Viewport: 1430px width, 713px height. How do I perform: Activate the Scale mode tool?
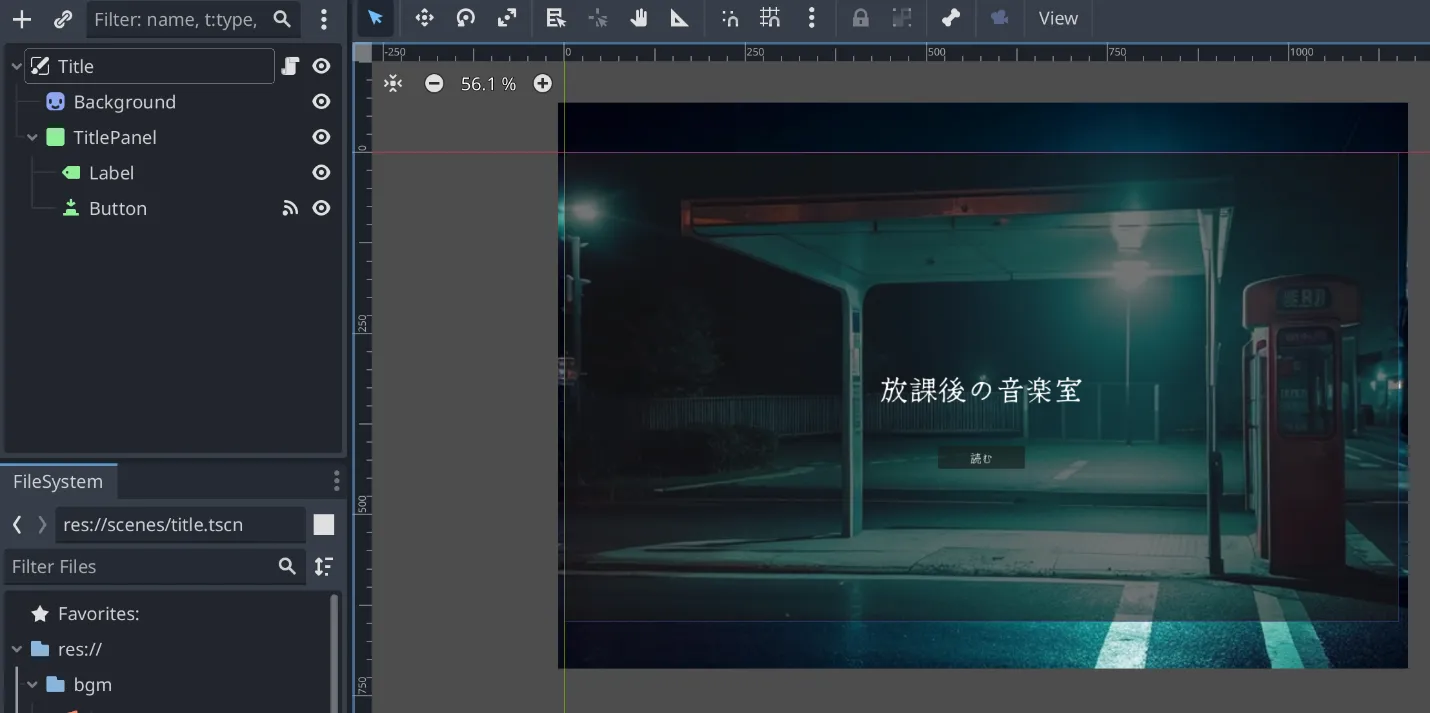[x=507, y=18]
